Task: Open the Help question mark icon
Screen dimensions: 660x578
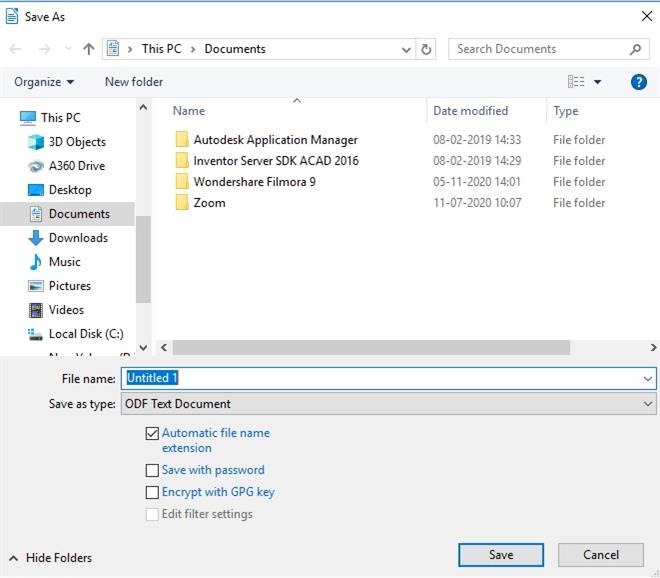Action: click(x=639, y=82)
